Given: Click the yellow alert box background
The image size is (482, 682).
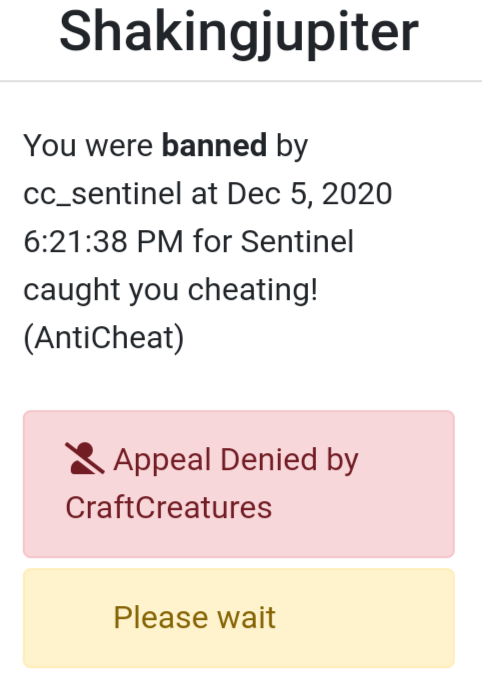Looking at the screenshot, I should (x=239, y=618).
